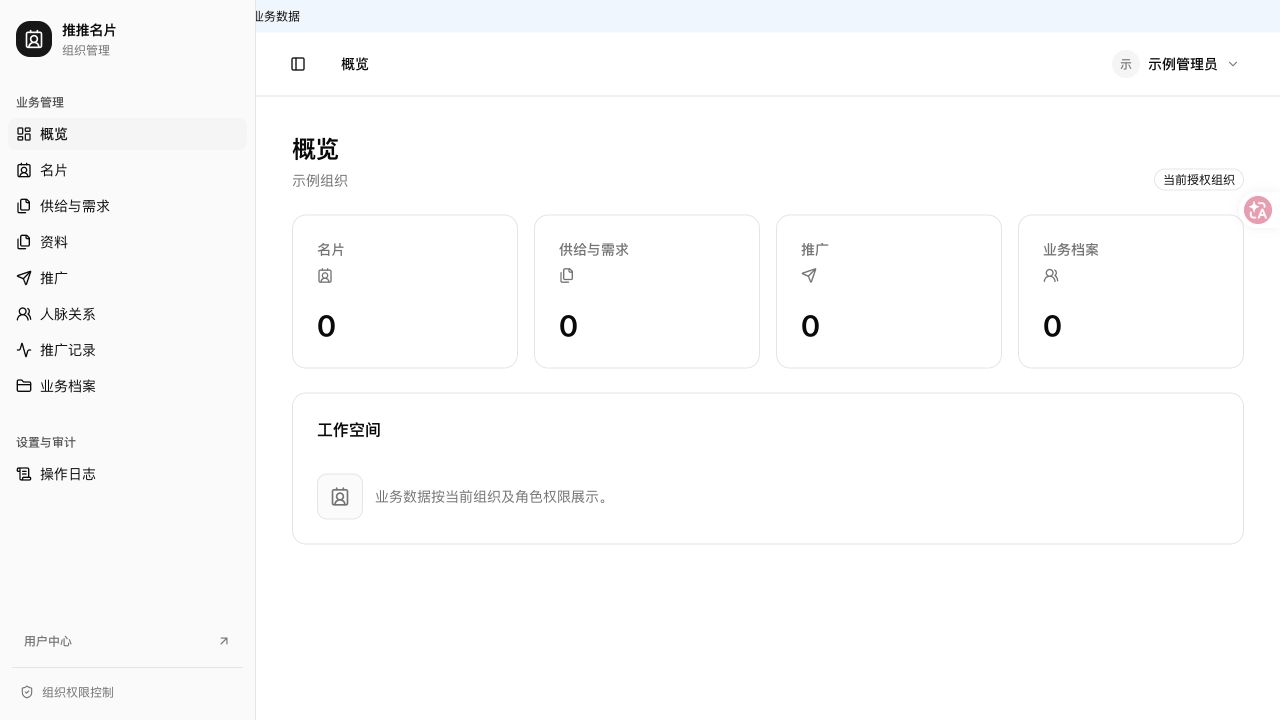Click the 名片 card title
Screen dimensions: 1280x720
pos(331,250)
